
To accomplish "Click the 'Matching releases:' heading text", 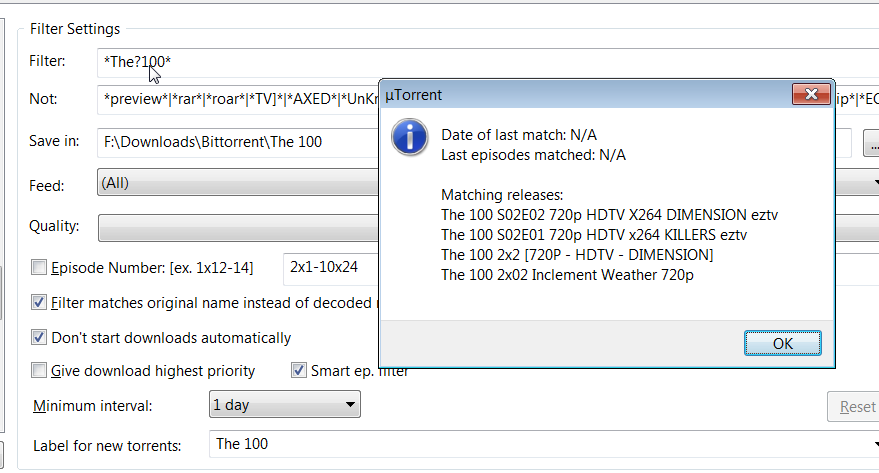I will (x=502, y=195).
